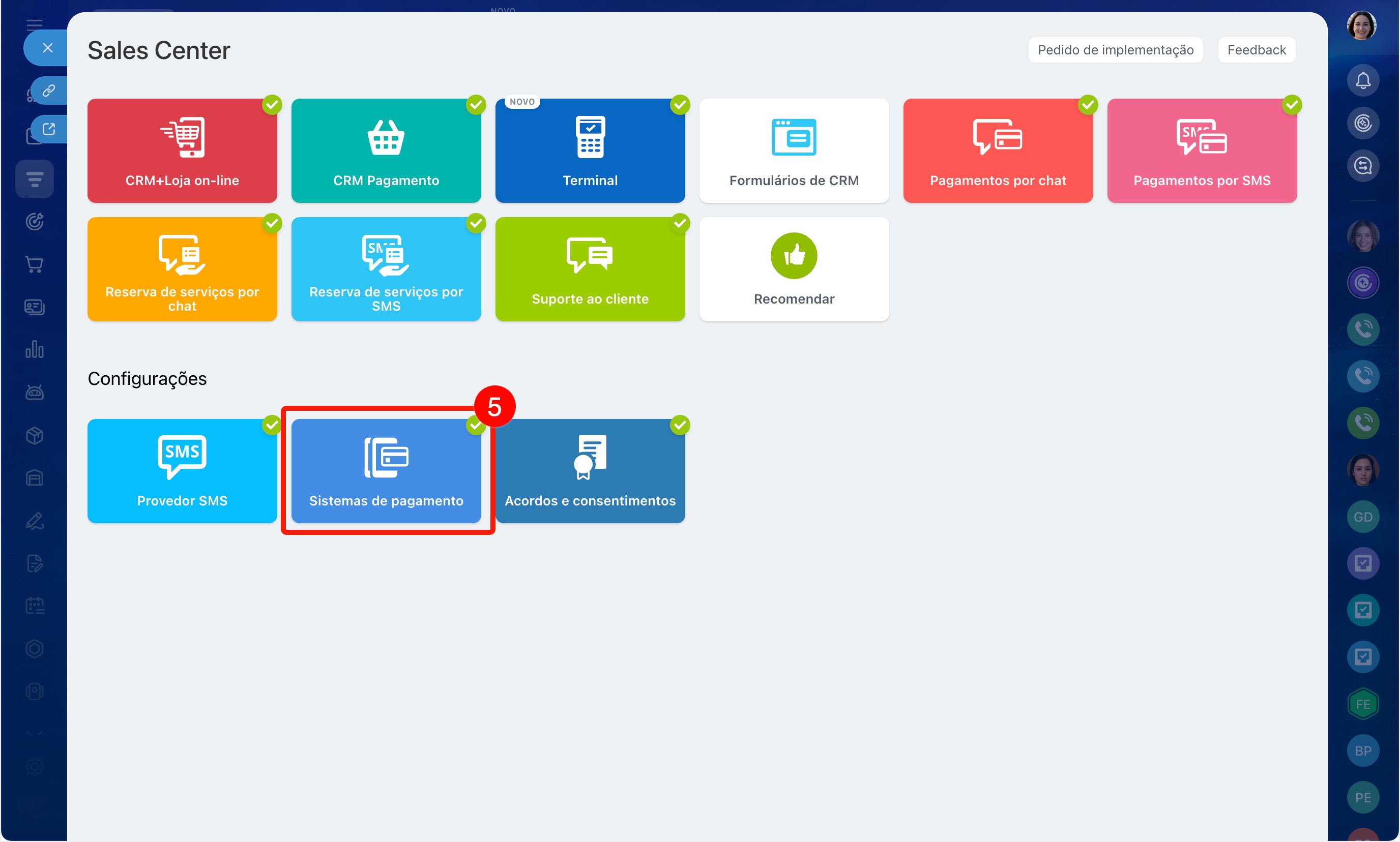The width and height of the screenshot is (1400, 842).
Task: Click the Feedback button
Action: [x=1256, y=50]
